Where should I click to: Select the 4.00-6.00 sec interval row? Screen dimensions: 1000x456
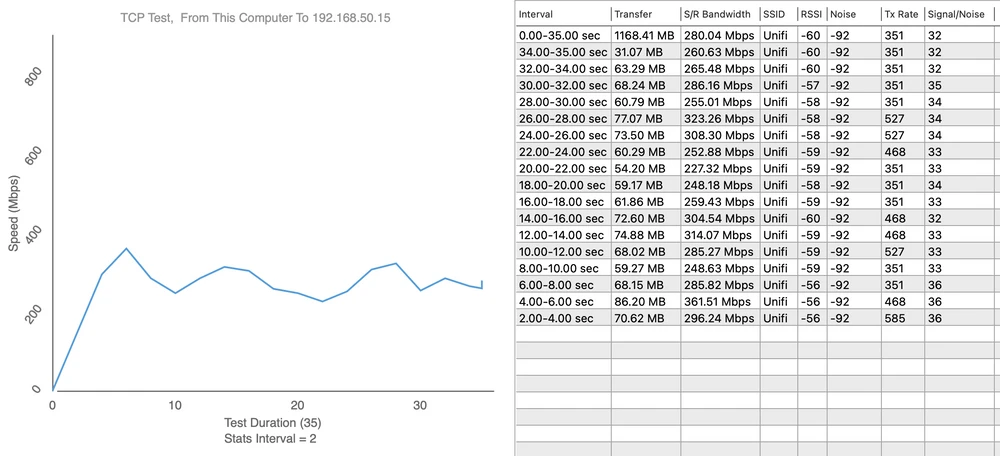tap(561, 301)
